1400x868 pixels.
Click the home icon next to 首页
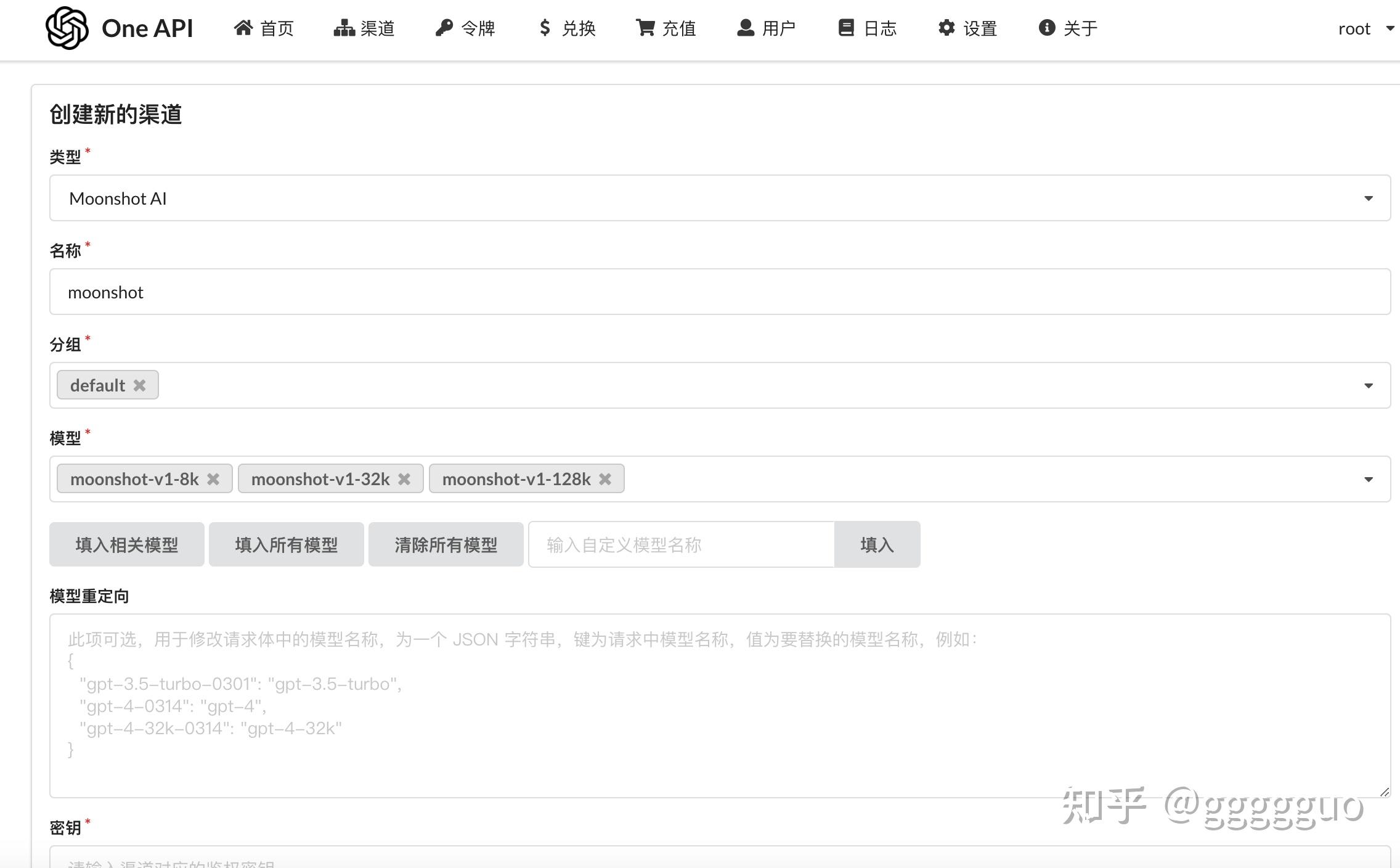(243, 28)
